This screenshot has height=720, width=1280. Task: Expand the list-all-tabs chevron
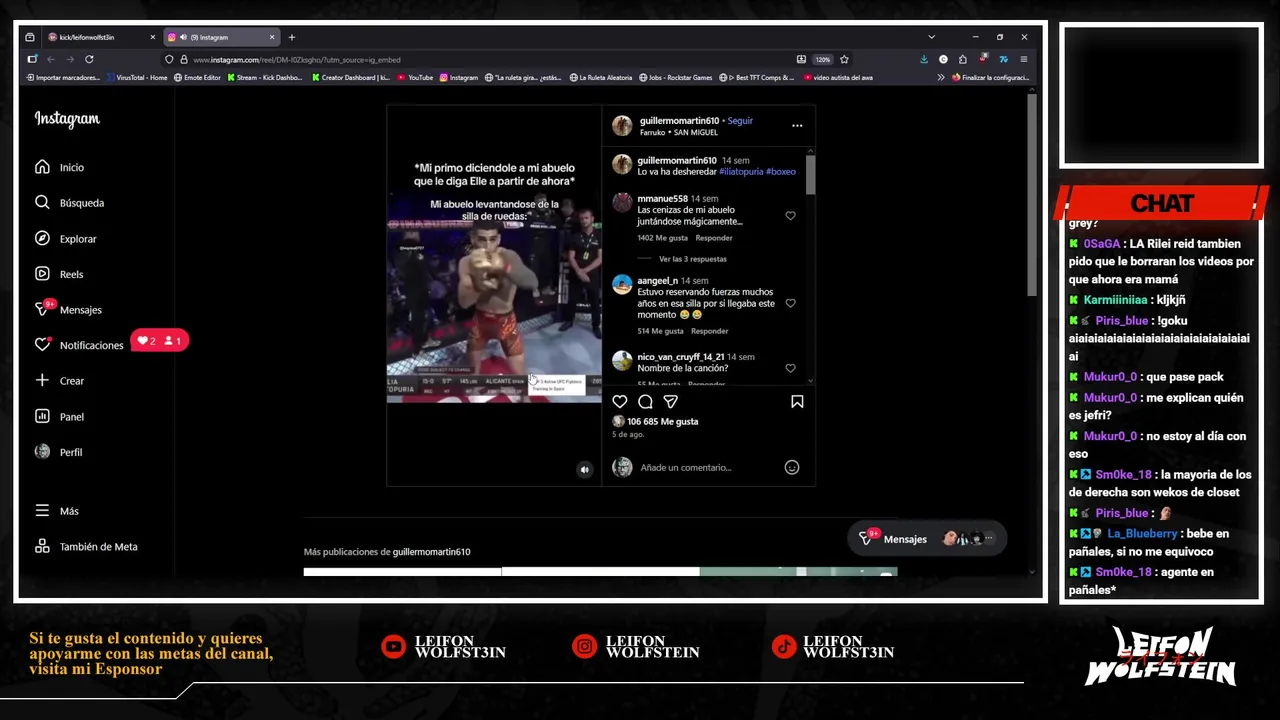[x=931, y=37]
